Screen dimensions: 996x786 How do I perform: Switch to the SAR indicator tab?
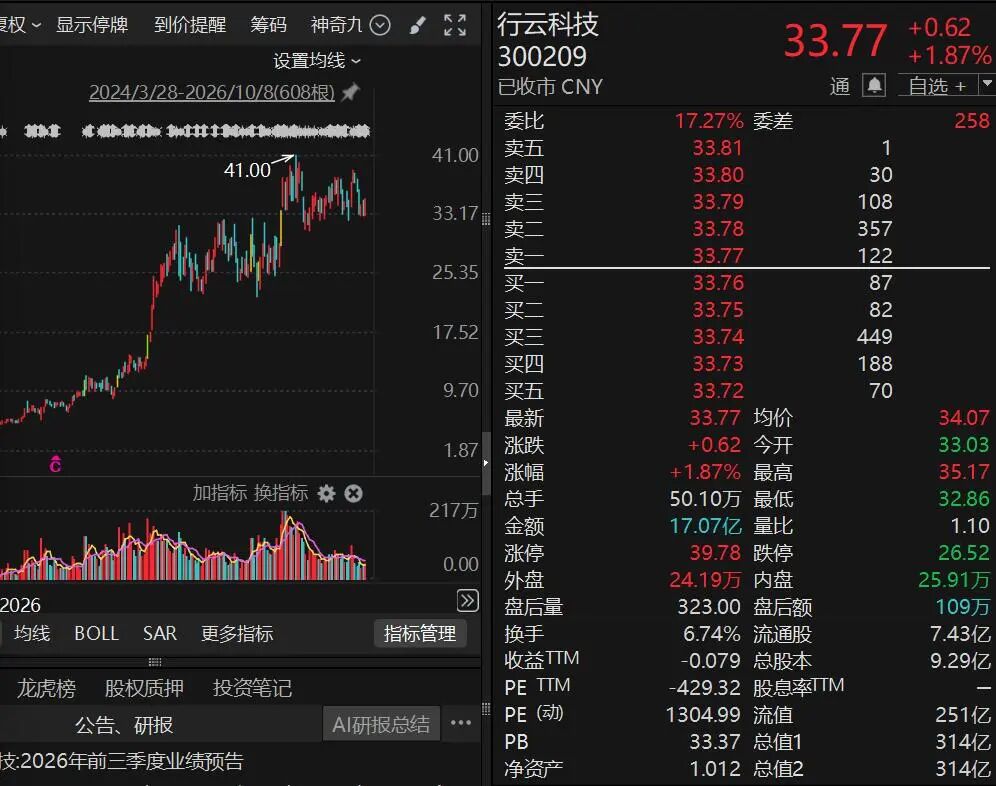(159, 633)
